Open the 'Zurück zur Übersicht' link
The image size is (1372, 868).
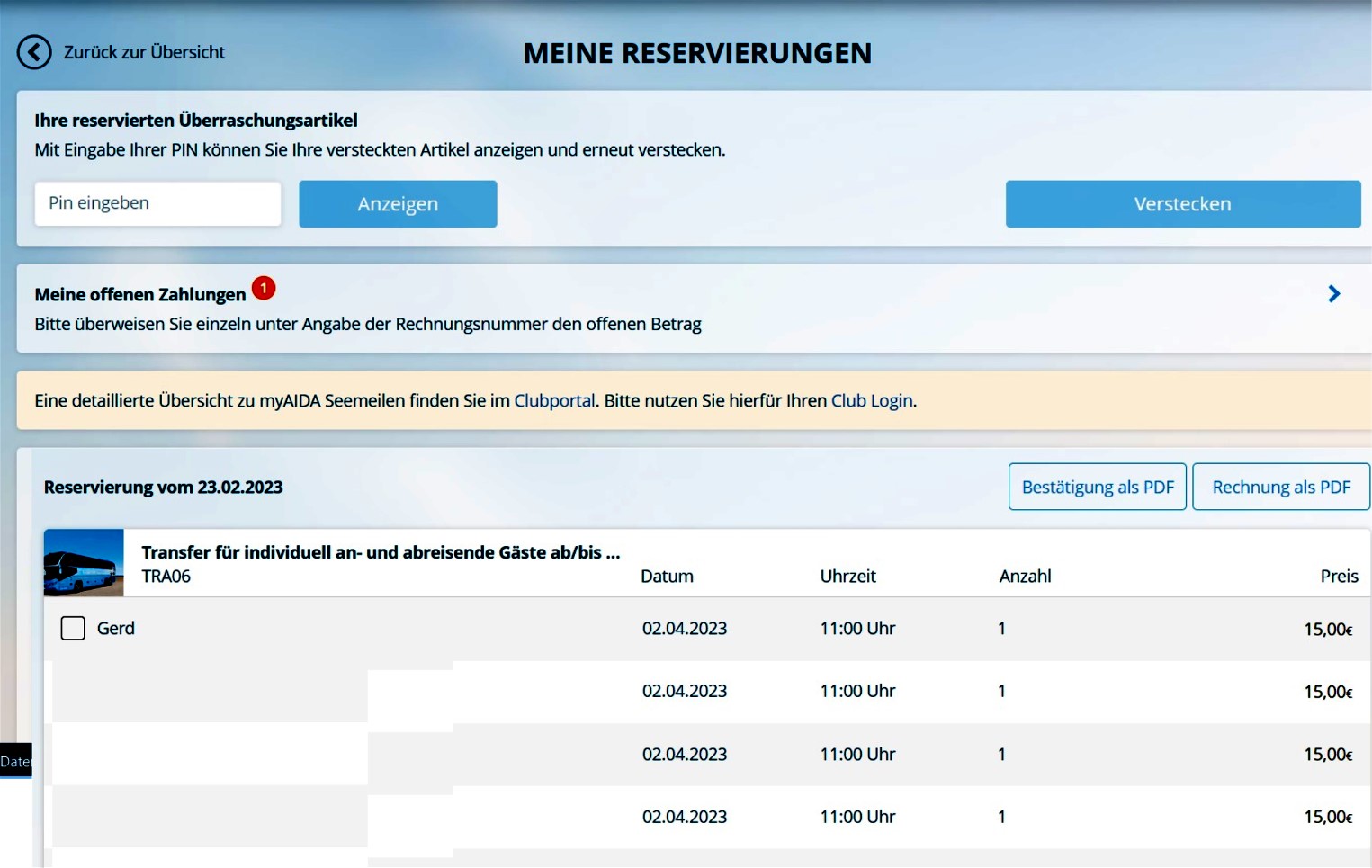point(144,52)
